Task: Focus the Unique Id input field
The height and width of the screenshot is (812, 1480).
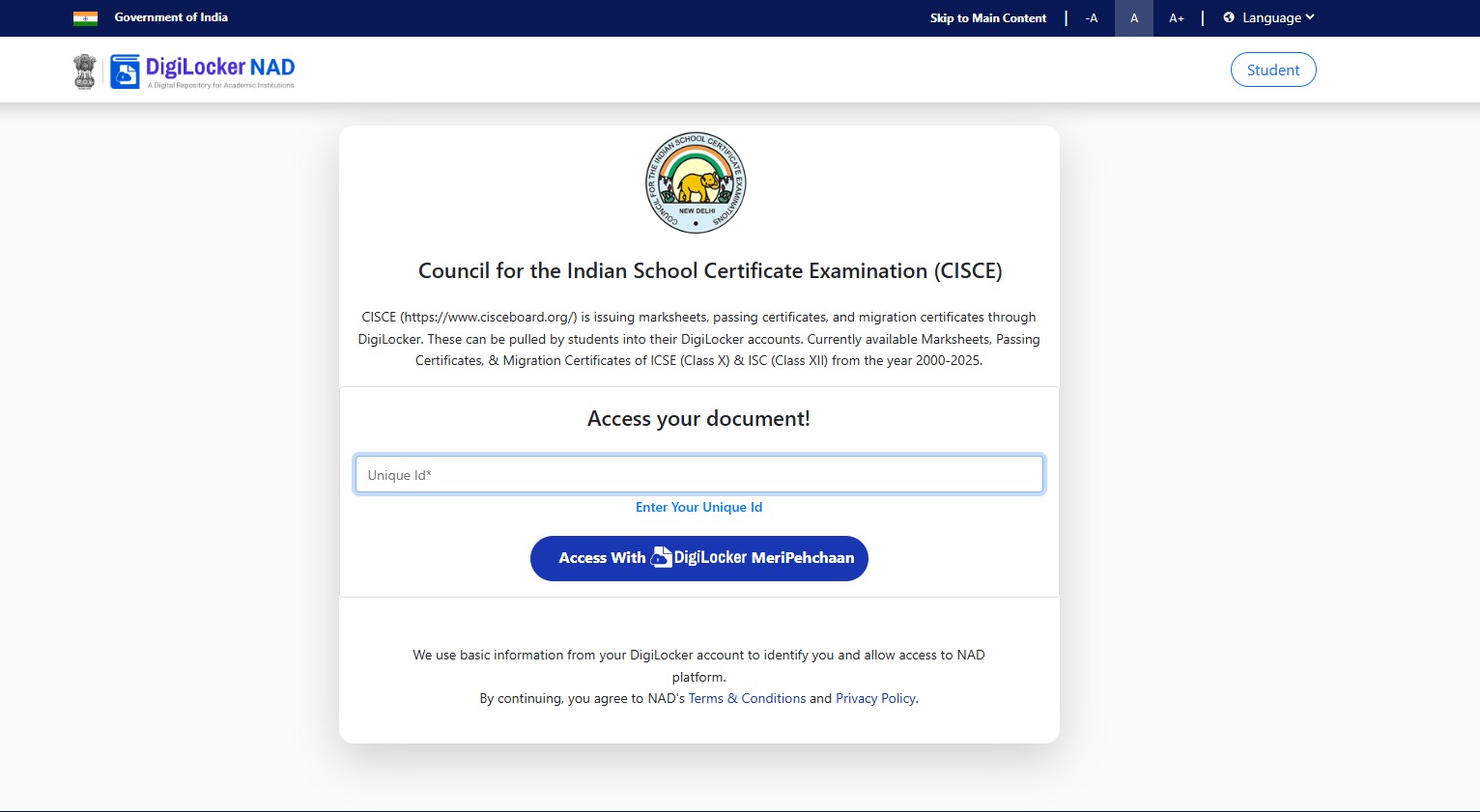Action: 699,474
